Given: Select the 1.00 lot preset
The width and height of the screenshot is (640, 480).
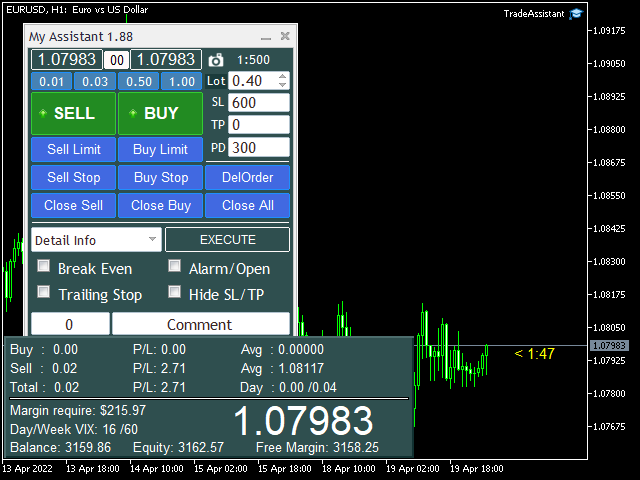Looking at the screenshot, I should click(x=182, y=81).
